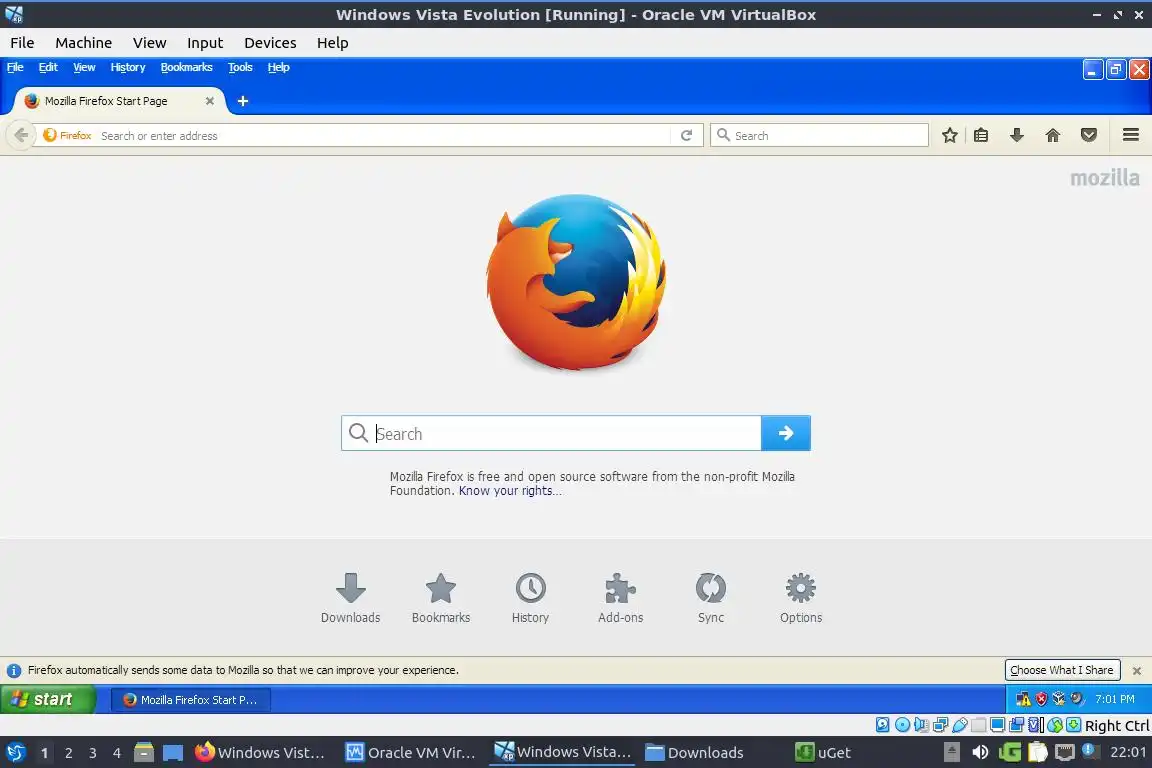
Task: Dismiss the data sharing notification bar
Action: click(1137, 670)
